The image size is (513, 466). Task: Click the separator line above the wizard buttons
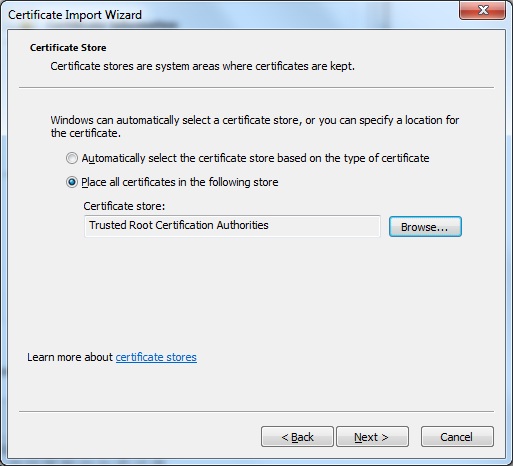pos(256,411)
